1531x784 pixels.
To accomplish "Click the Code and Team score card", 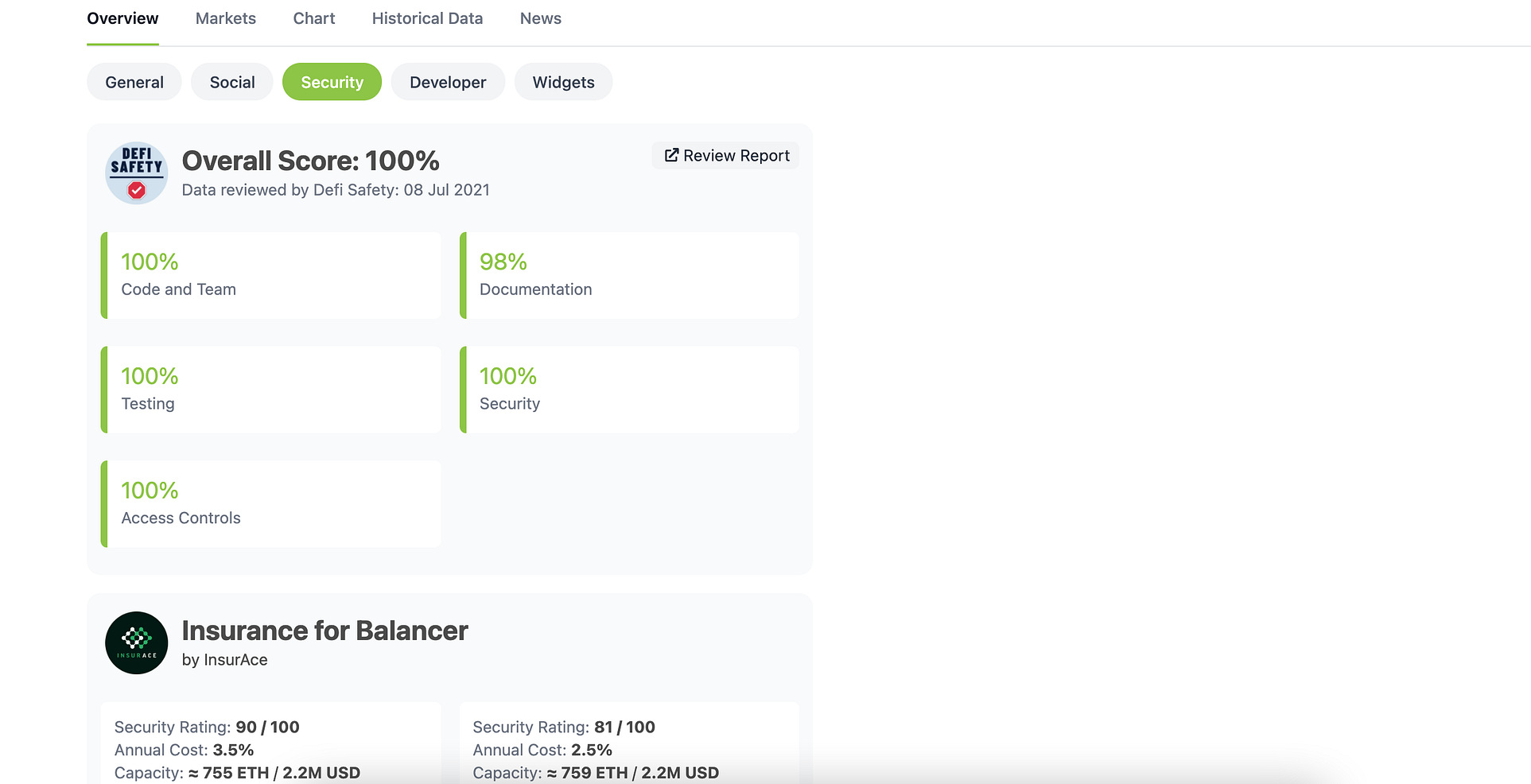I will 271,275.
